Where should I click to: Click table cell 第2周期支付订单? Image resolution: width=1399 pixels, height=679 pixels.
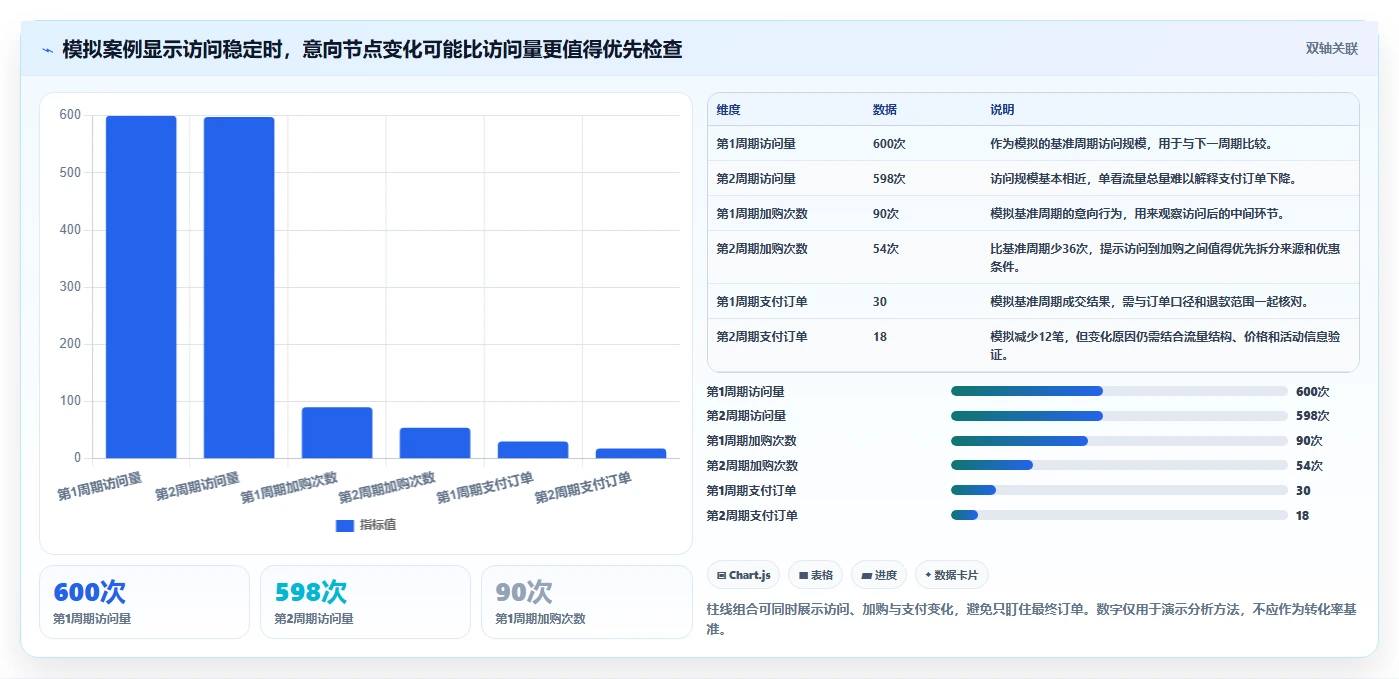762,337
